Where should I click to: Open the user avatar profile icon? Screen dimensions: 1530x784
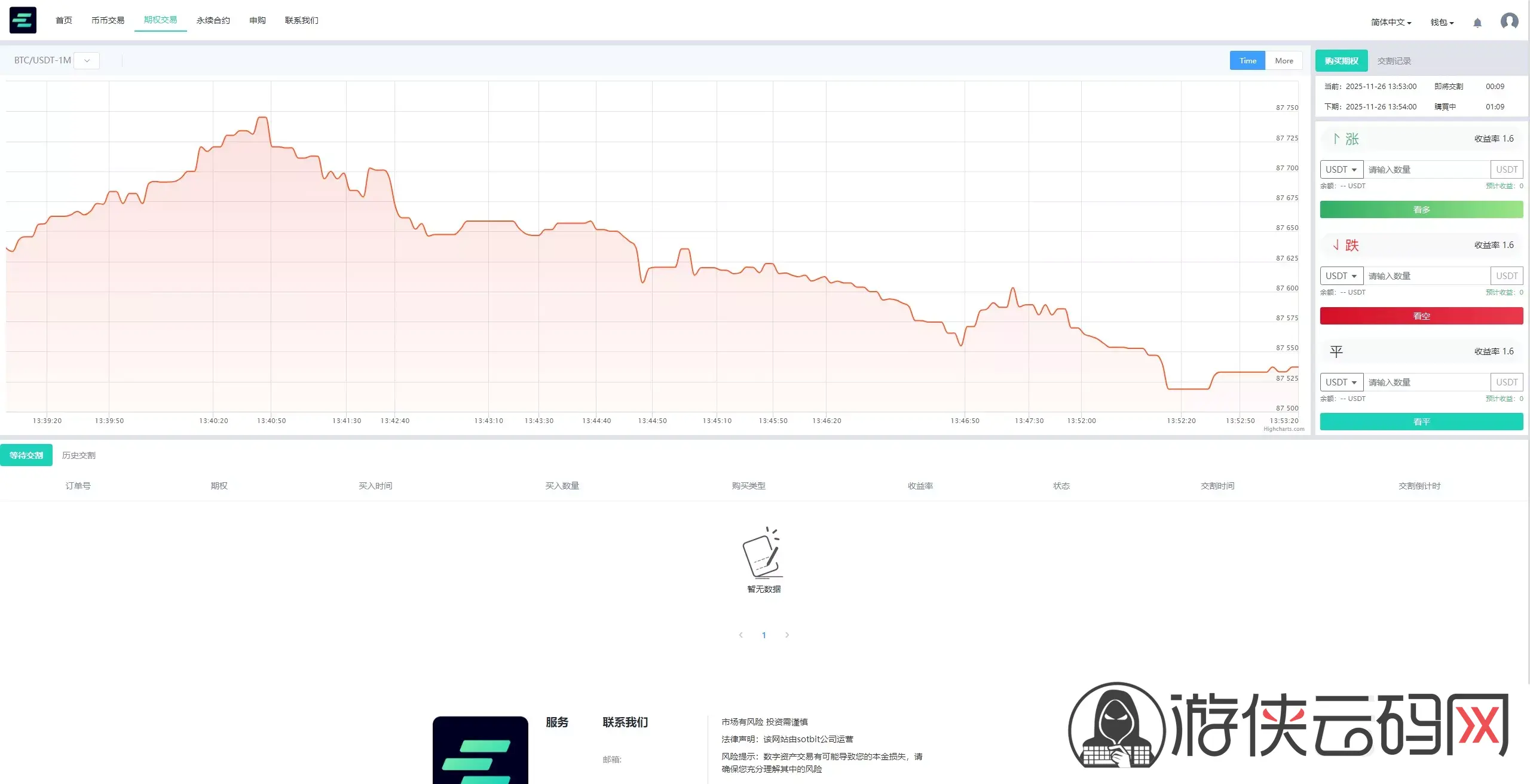click(x=1509, y=22)
